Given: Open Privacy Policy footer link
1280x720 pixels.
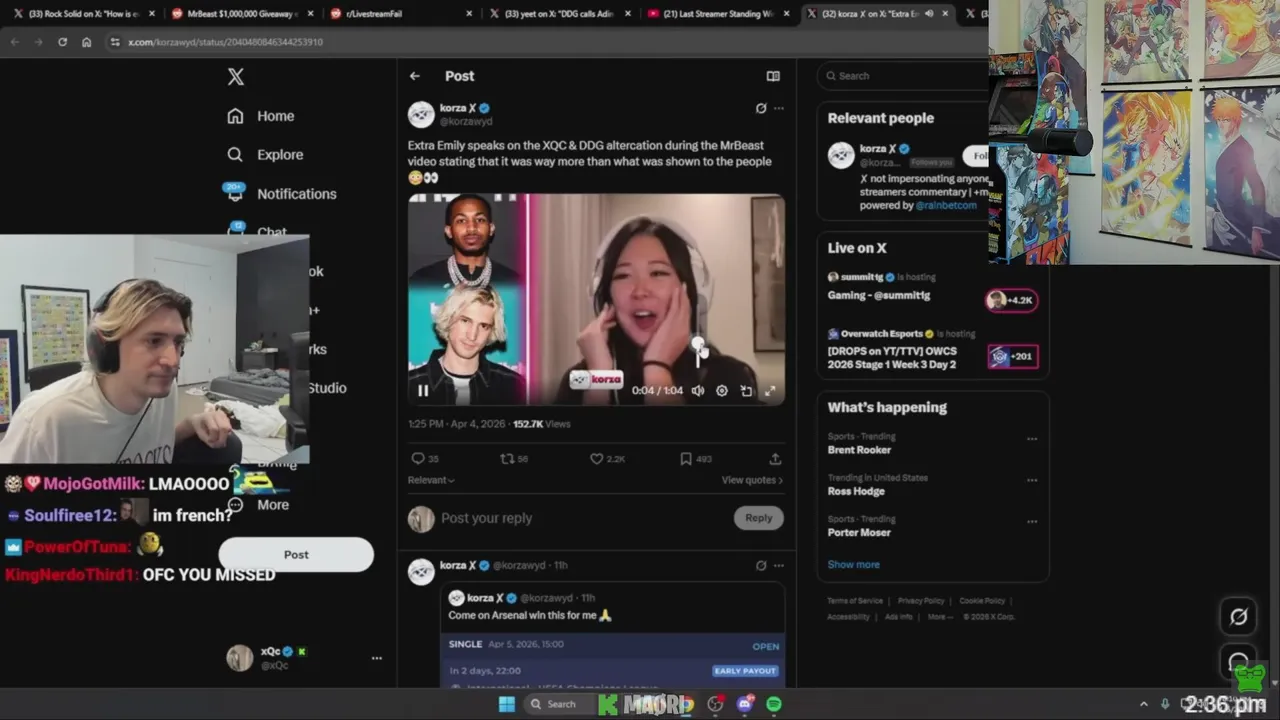Looking at the screenshot, I should click(921, 601).
